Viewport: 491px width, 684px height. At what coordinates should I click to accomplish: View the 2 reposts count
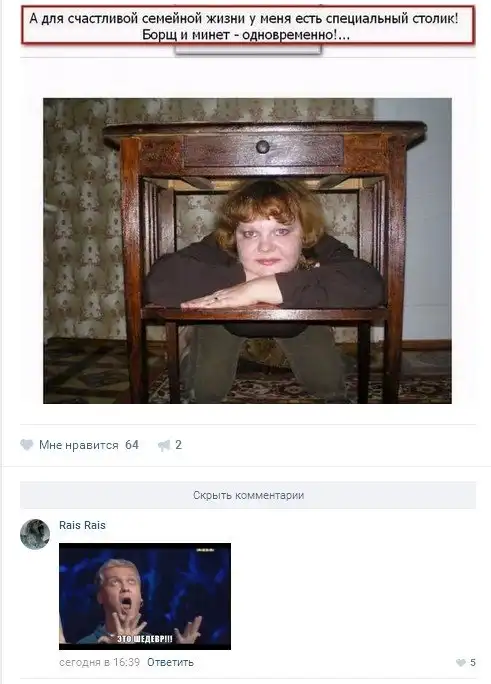coord(178,445)
